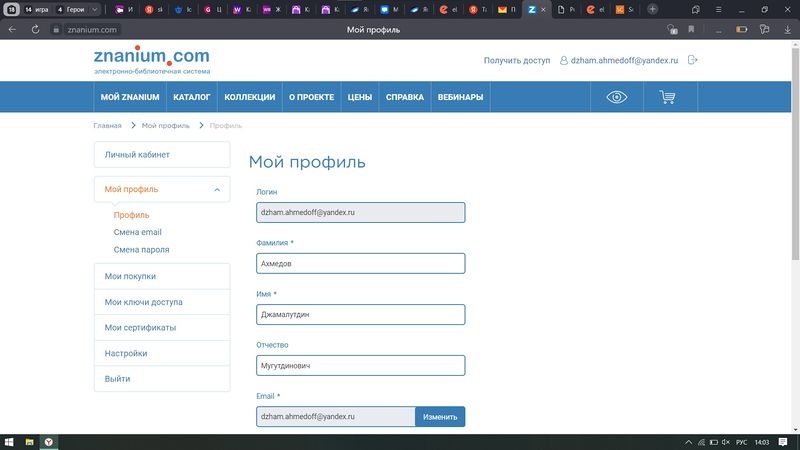
Task: Click the volume icon in system tray
Action: 724,441
